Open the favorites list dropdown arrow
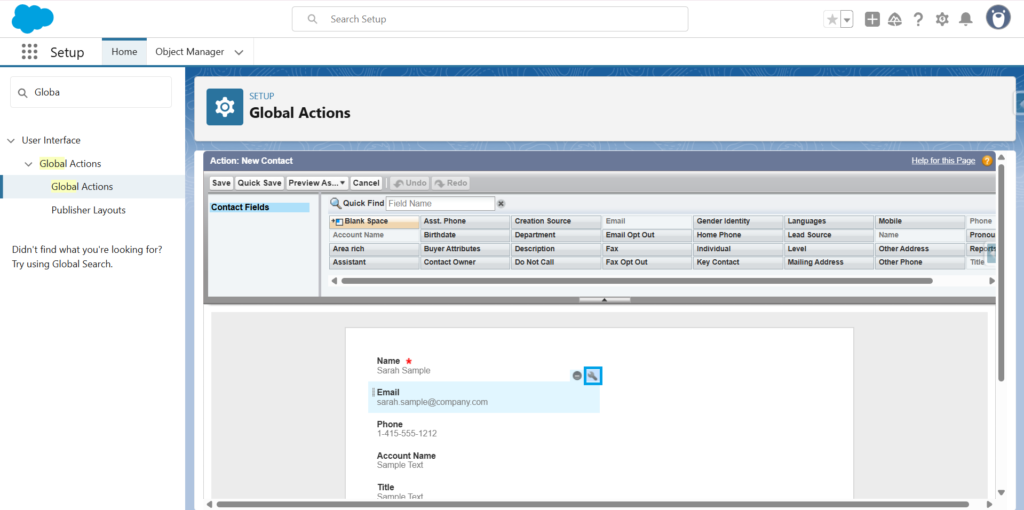The width and height of the screenshot is (1024, 510). pyautogui.click(x=847, y=19)
